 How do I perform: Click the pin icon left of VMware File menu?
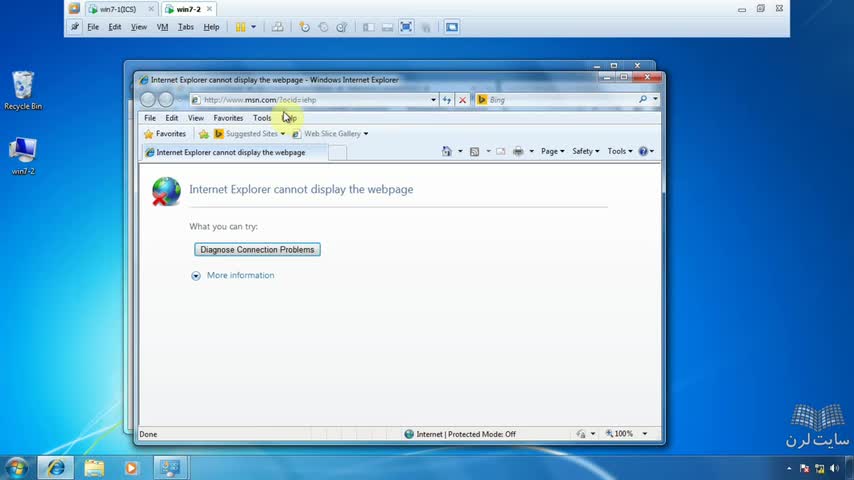(x=75, y=27)
